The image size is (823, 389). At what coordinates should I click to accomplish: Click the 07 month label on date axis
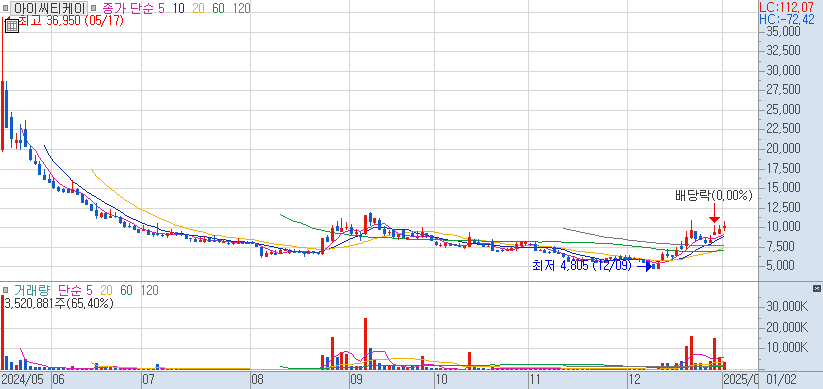tap(149, 380)
